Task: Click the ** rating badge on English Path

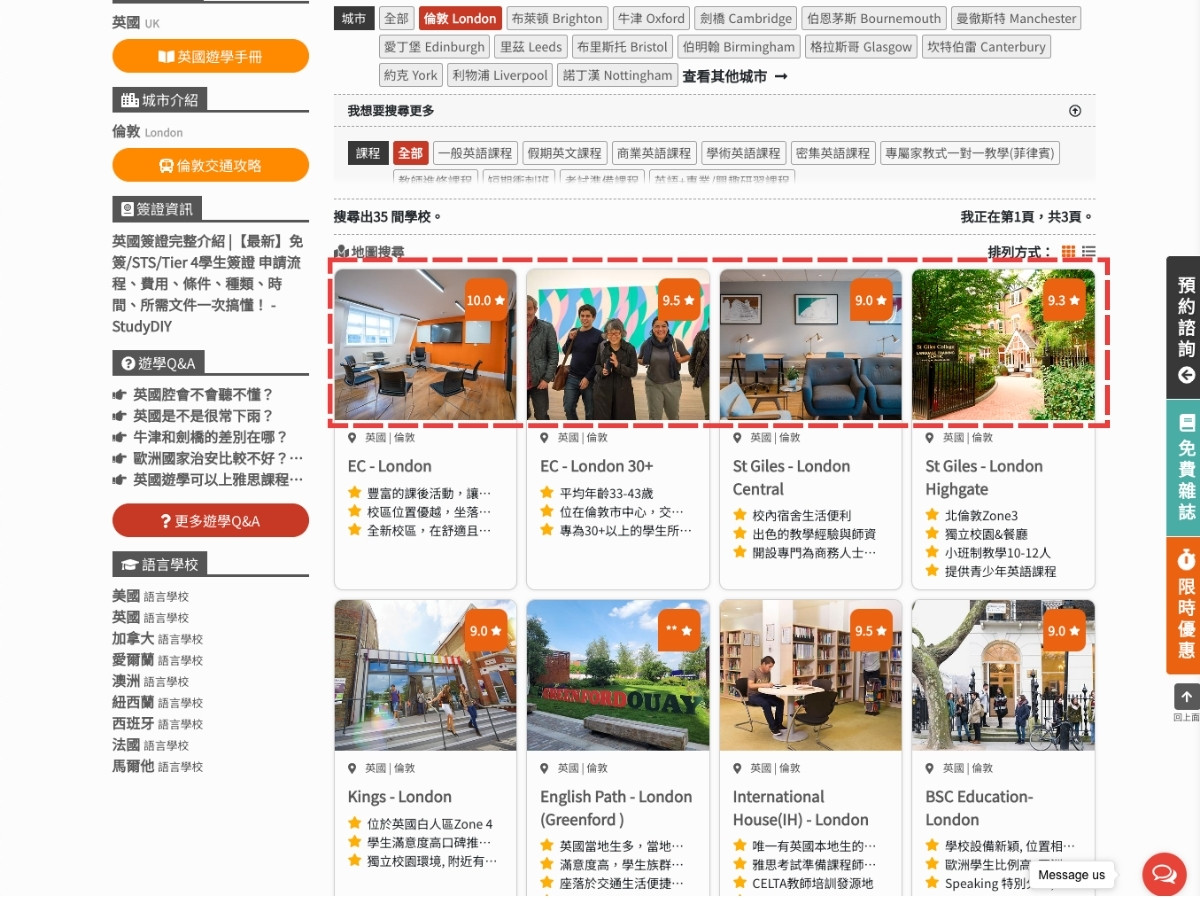Action: coord(678,631)
